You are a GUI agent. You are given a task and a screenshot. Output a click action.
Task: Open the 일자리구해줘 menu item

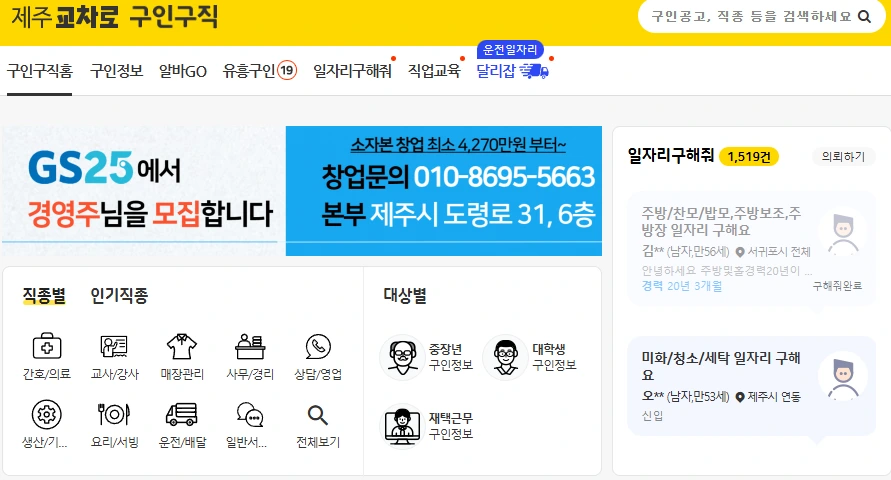(352, 71)
